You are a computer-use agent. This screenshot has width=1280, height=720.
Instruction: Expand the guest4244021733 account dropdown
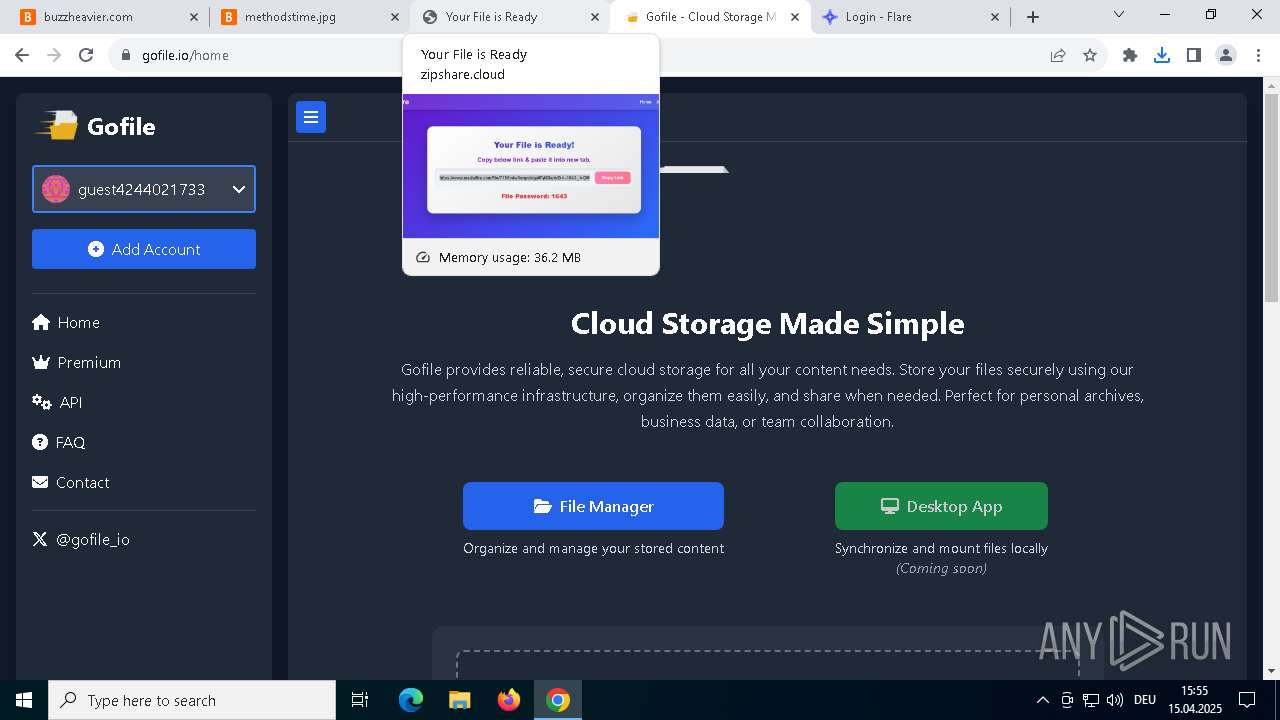click(x=144, y=189)
